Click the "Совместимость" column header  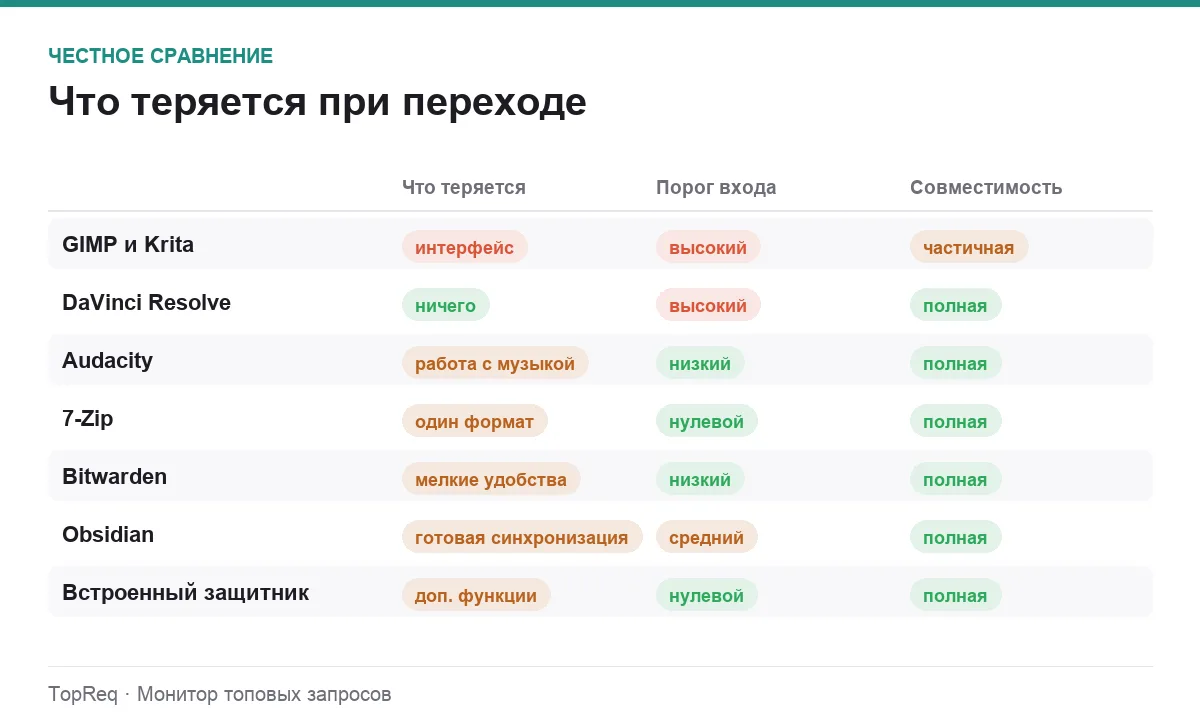point(986,187)
